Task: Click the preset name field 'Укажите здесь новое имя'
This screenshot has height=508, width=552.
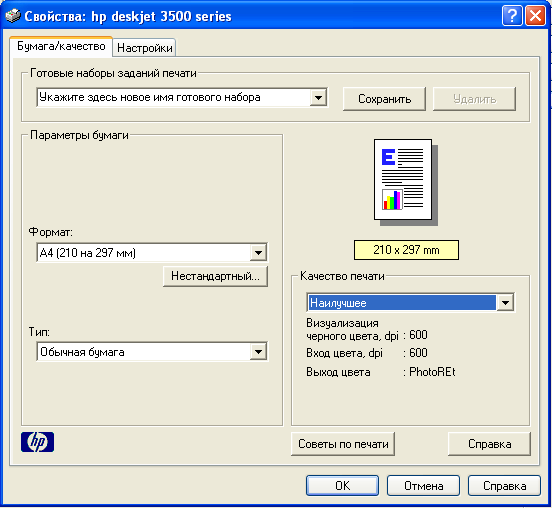Action: point(174,98)
